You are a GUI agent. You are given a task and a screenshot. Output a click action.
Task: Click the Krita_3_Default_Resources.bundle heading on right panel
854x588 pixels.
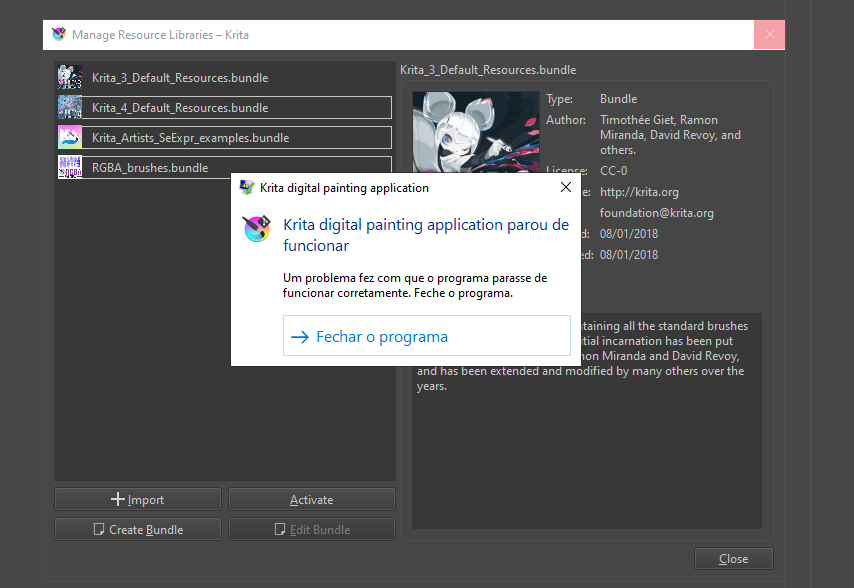[488, 70]
